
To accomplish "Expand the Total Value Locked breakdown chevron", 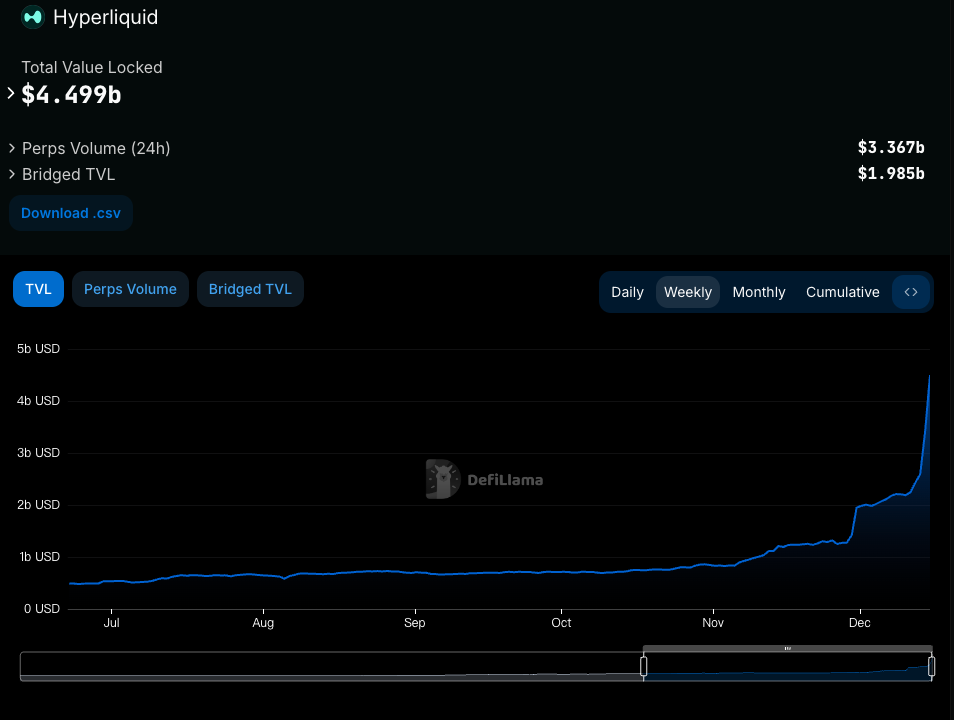I will [x=12, y=94].
